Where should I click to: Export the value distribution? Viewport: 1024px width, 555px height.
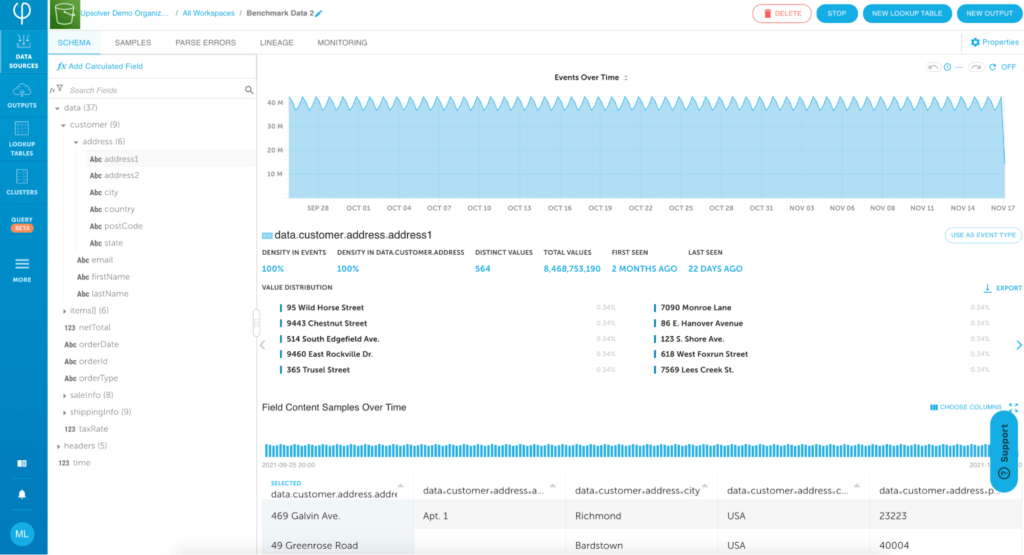tap(1002, 288)
